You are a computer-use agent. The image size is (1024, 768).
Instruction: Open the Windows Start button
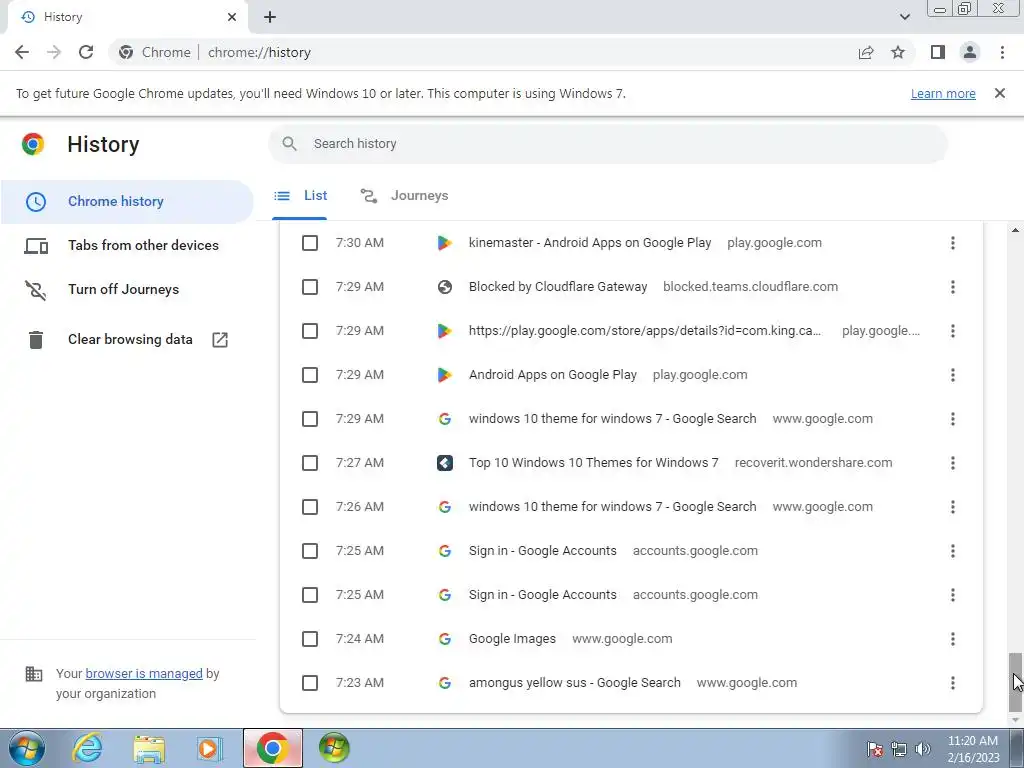pyautogui.click(x=27, y=748)
